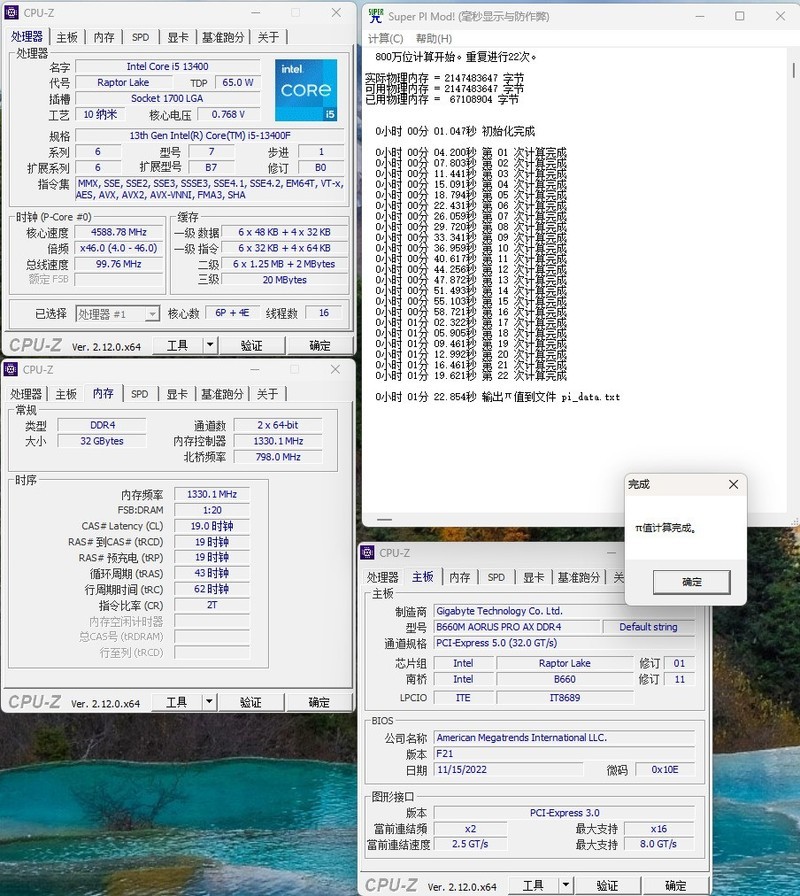This screenshot has height=896, width=800.
Task: Go to 显卡 tab in mainboard CPU-Z window
Action: pyautogui.click(x=533, y=577)
